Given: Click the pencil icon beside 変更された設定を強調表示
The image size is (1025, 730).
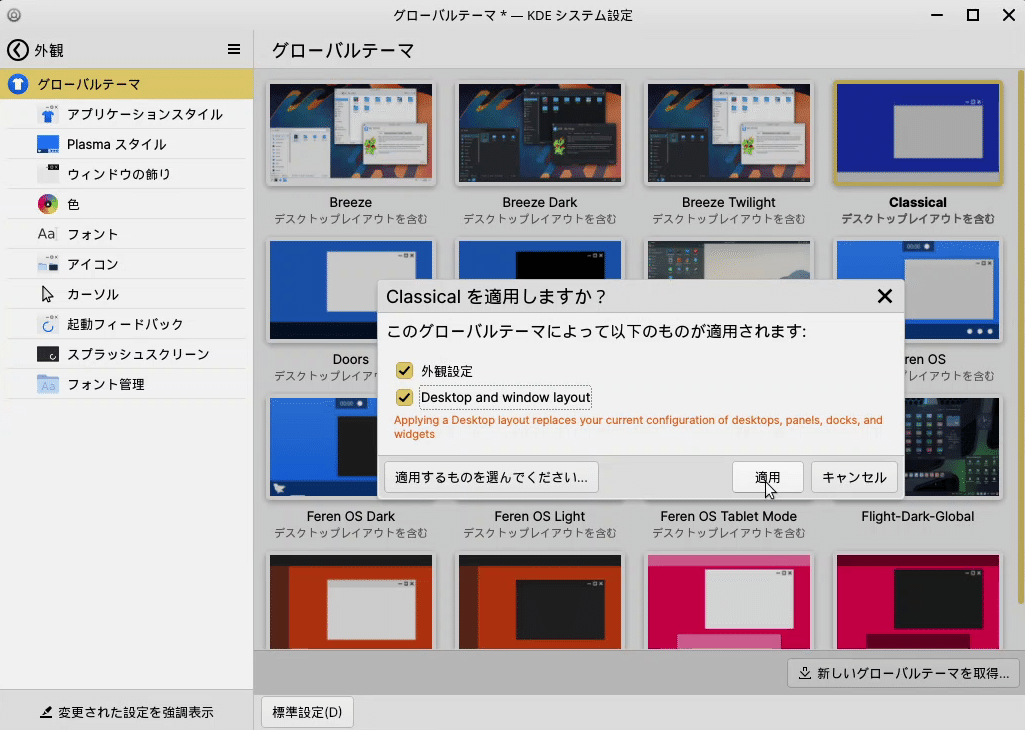Looking at the screenshot, I should (x=46, y=712).
